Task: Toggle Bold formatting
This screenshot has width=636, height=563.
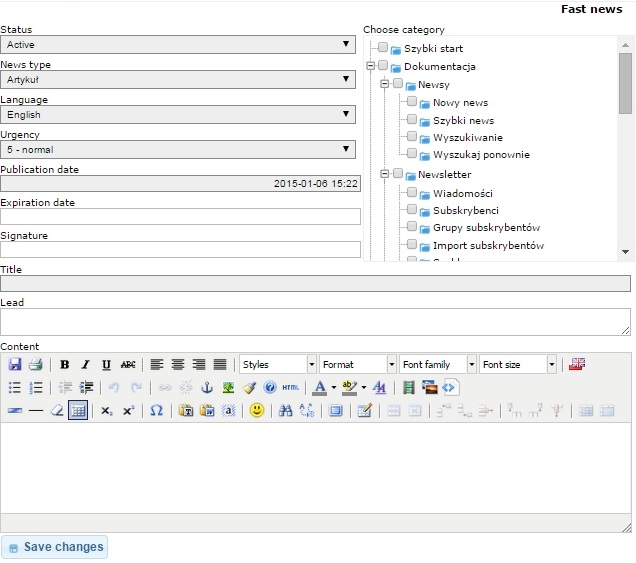Action: tap(64, 365)
